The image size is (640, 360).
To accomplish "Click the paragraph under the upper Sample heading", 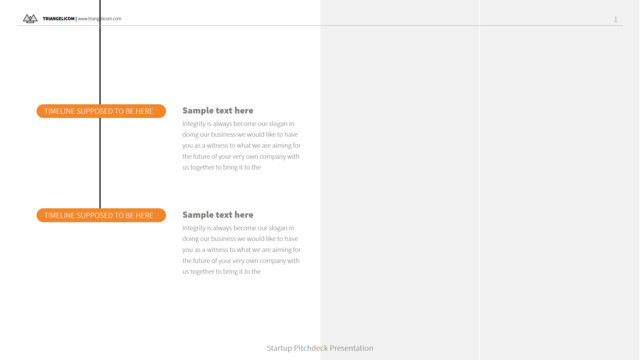I will point(241,145).
